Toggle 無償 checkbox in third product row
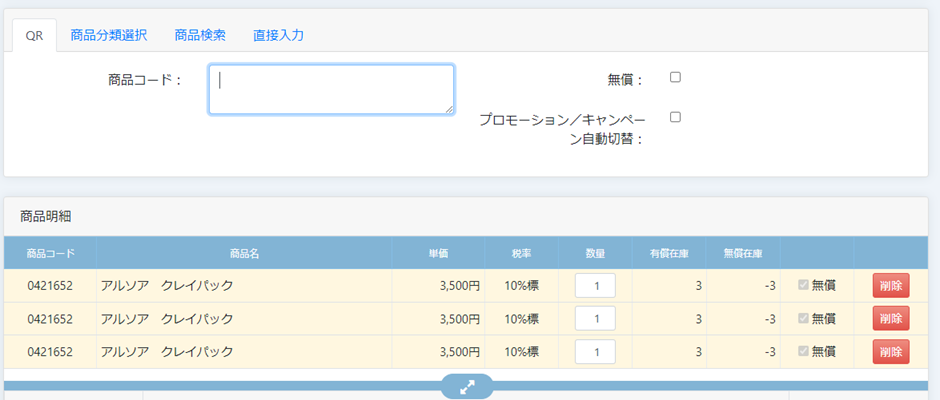This screenshot has height=400, width=940. tap(802, 352)
